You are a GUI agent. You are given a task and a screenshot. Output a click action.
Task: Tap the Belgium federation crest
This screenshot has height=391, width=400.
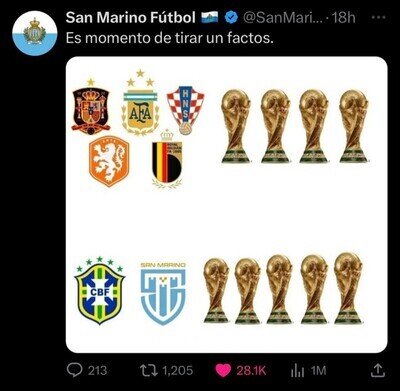coord(167,159)
